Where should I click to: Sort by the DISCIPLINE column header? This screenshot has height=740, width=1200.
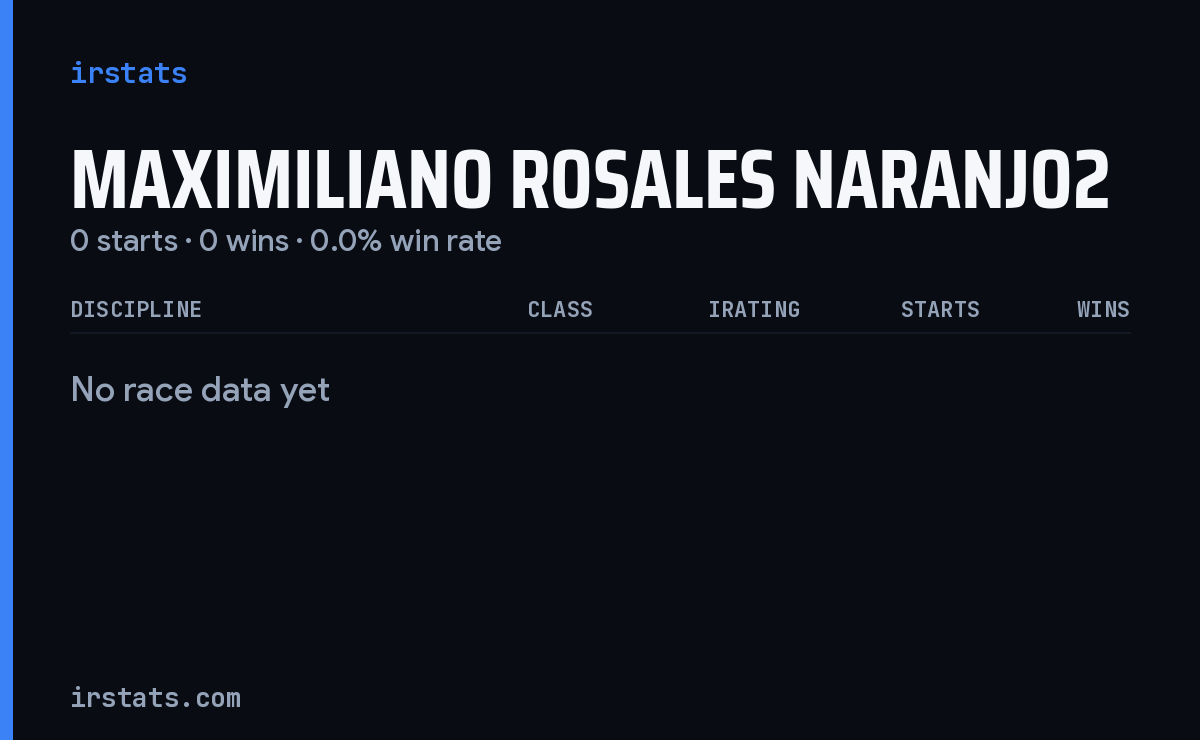point(136,309)
